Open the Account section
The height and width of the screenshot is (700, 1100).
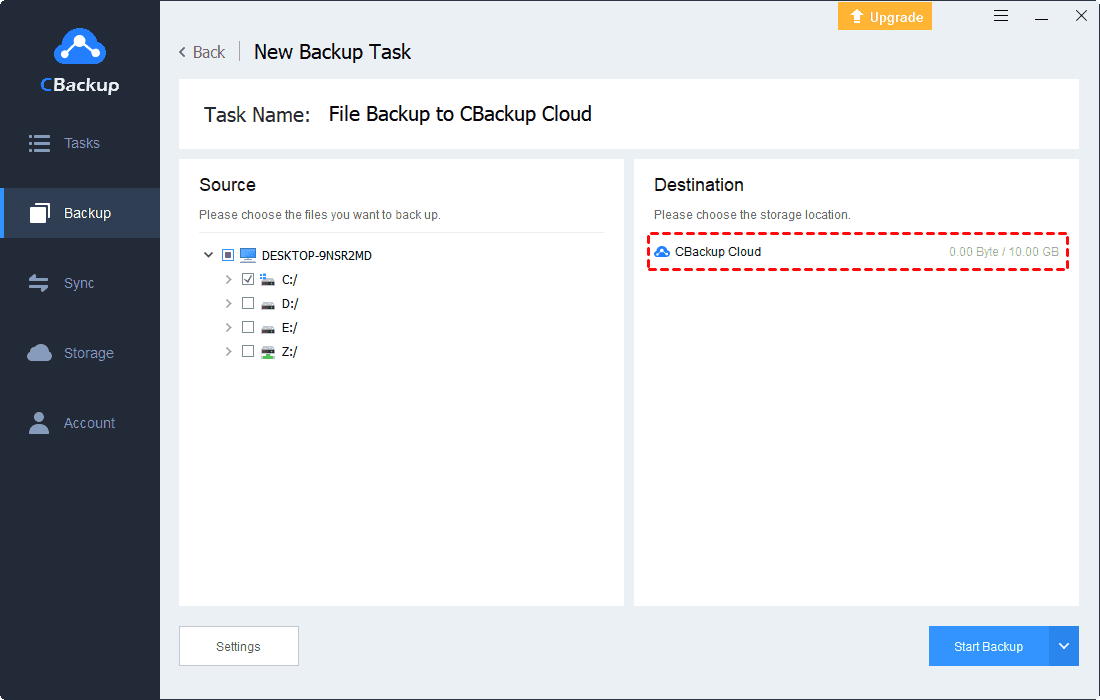point(80,423)
